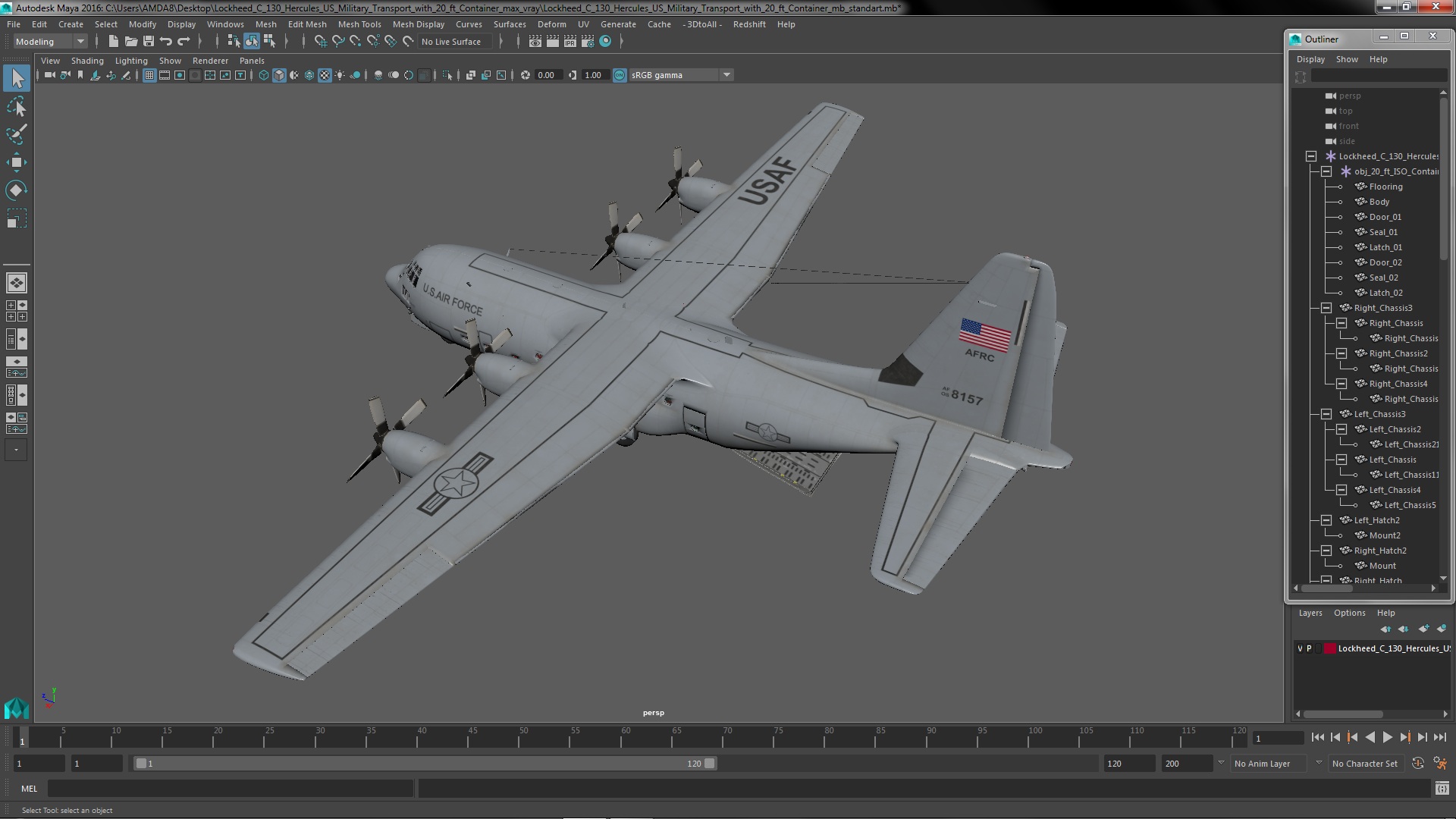Click frame 60 on the timeline
The image size is (1456, 819).
(x=626, y=737)
